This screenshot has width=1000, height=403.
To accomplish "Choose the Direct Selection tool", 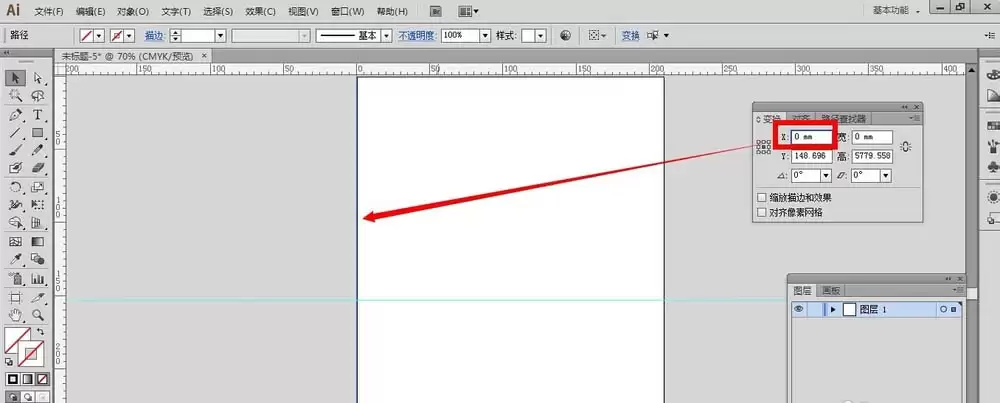I will click(38, 78).
